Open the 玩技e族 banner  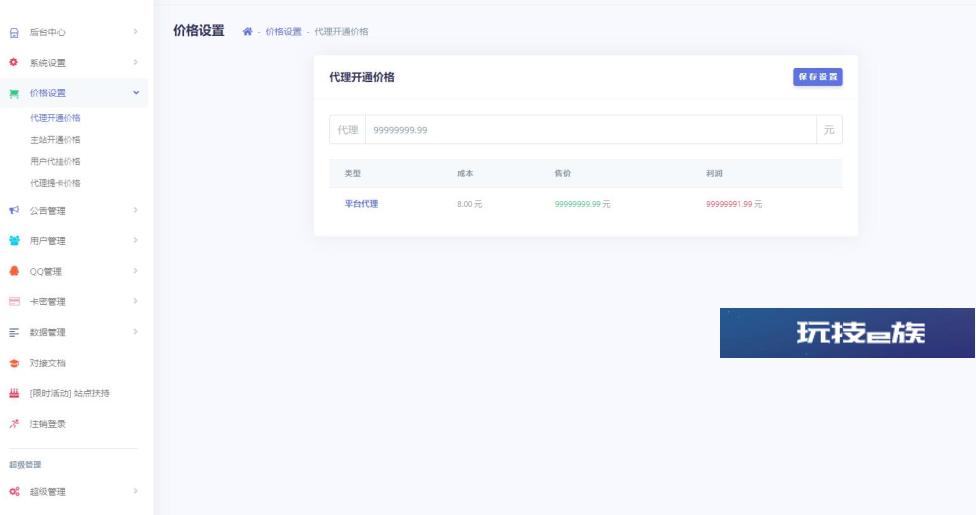tap(847, 333)
